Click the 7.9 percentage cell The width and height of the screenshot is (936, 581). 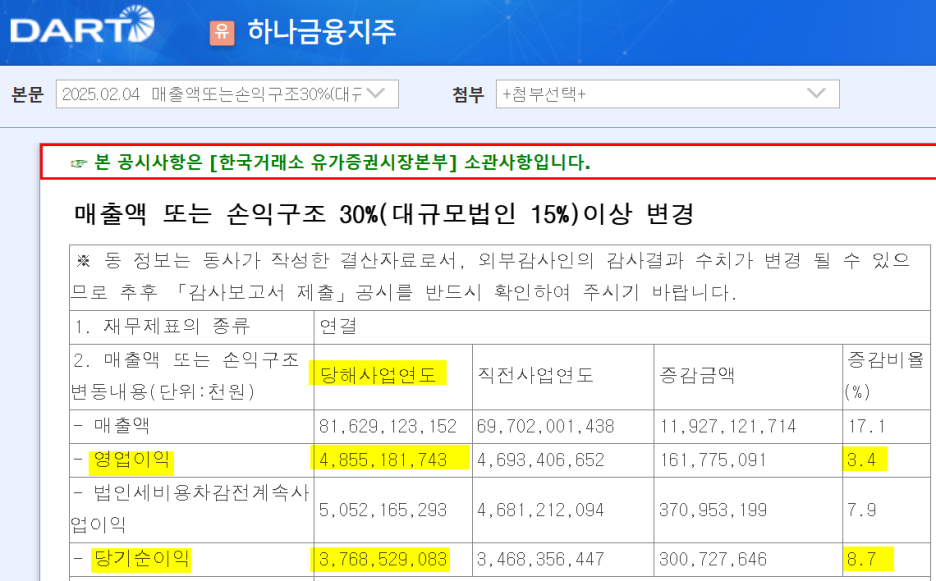coord(861,510)
